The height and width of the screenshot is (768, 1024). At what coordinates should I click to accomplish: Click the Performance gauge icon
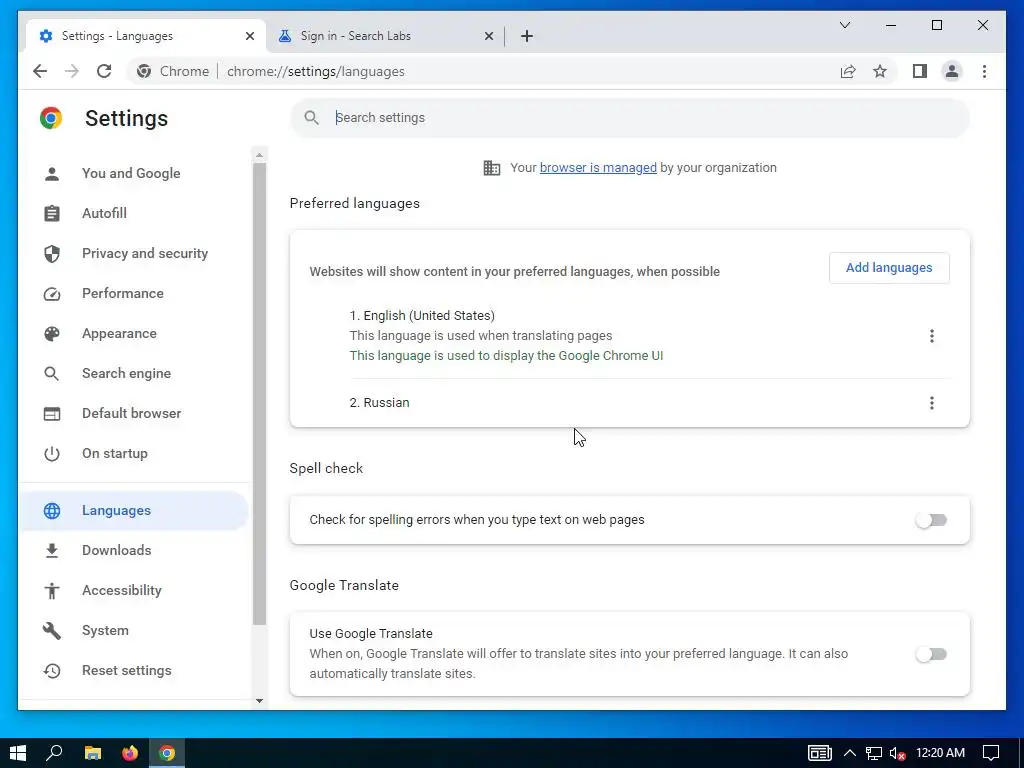(52, 294)
